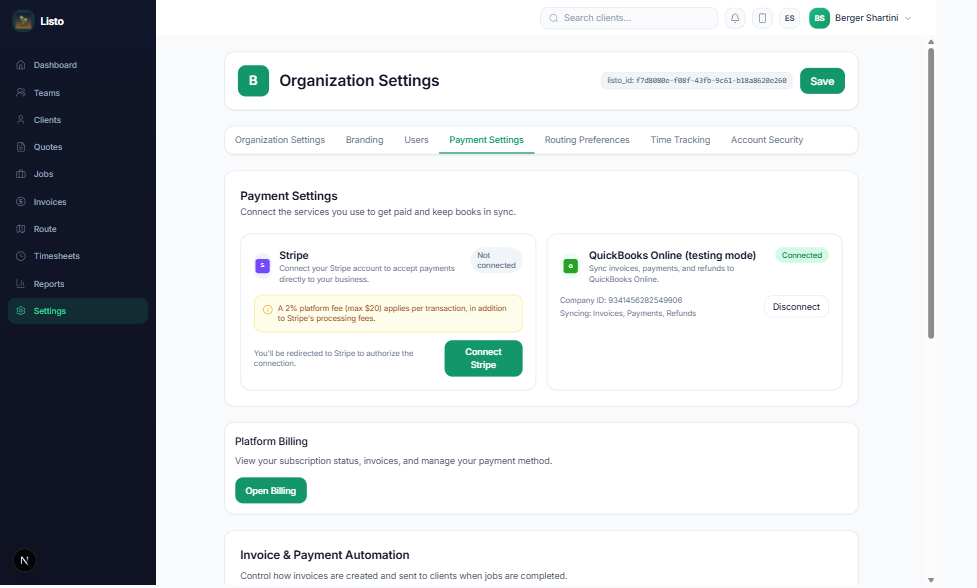Click the Connected QuickBooks status badge
This screenshot has height=588, width=977.
[x=802, y=255]
